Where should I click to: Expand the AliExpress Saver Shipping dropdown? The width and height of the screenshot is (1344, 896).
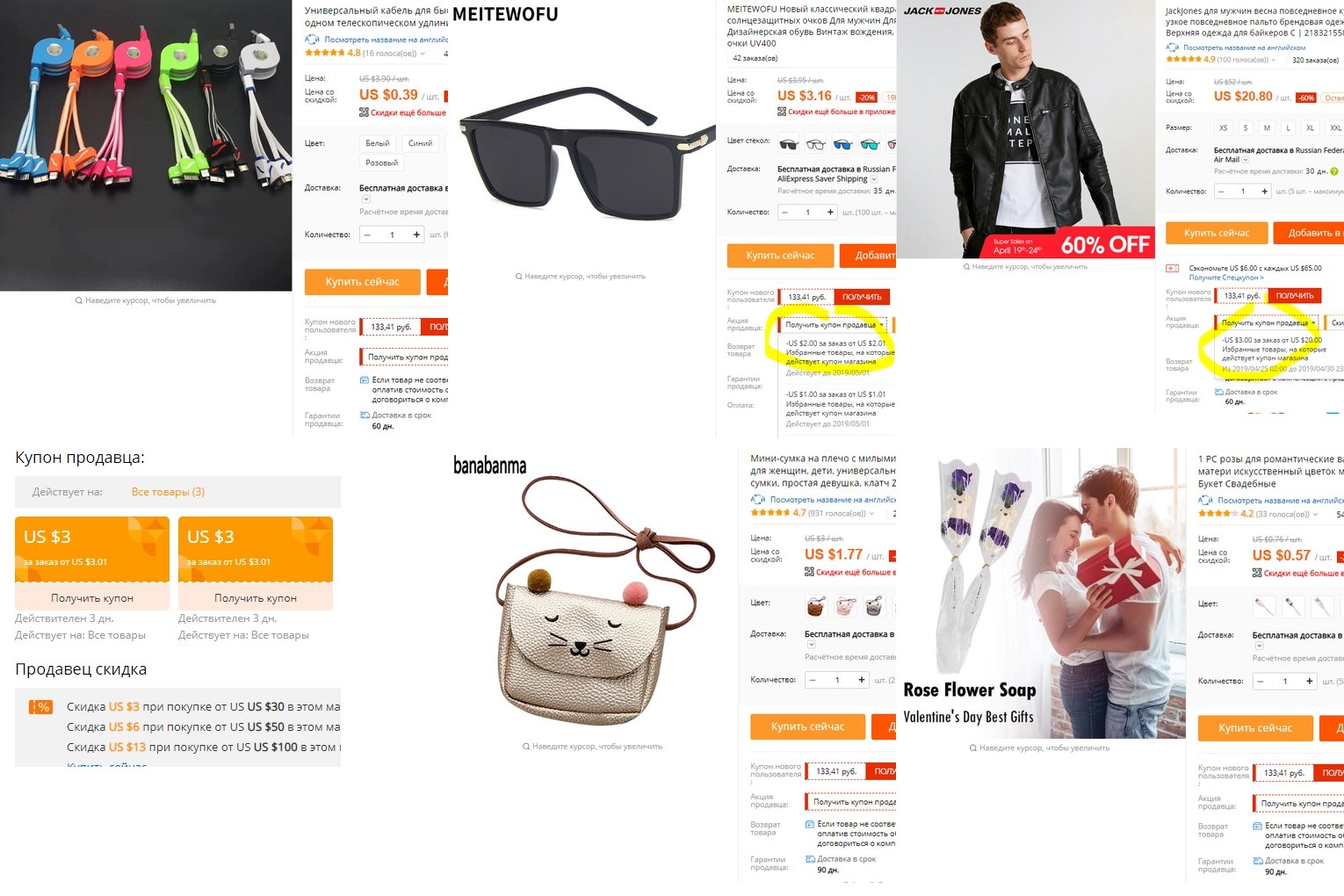point(874,179)
